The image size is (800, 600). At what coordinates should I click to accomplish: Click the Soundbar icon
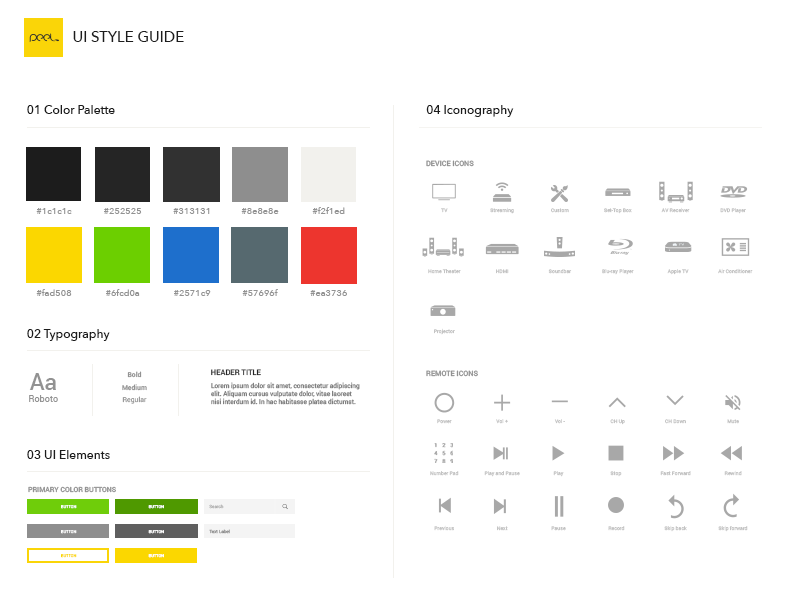559,247
